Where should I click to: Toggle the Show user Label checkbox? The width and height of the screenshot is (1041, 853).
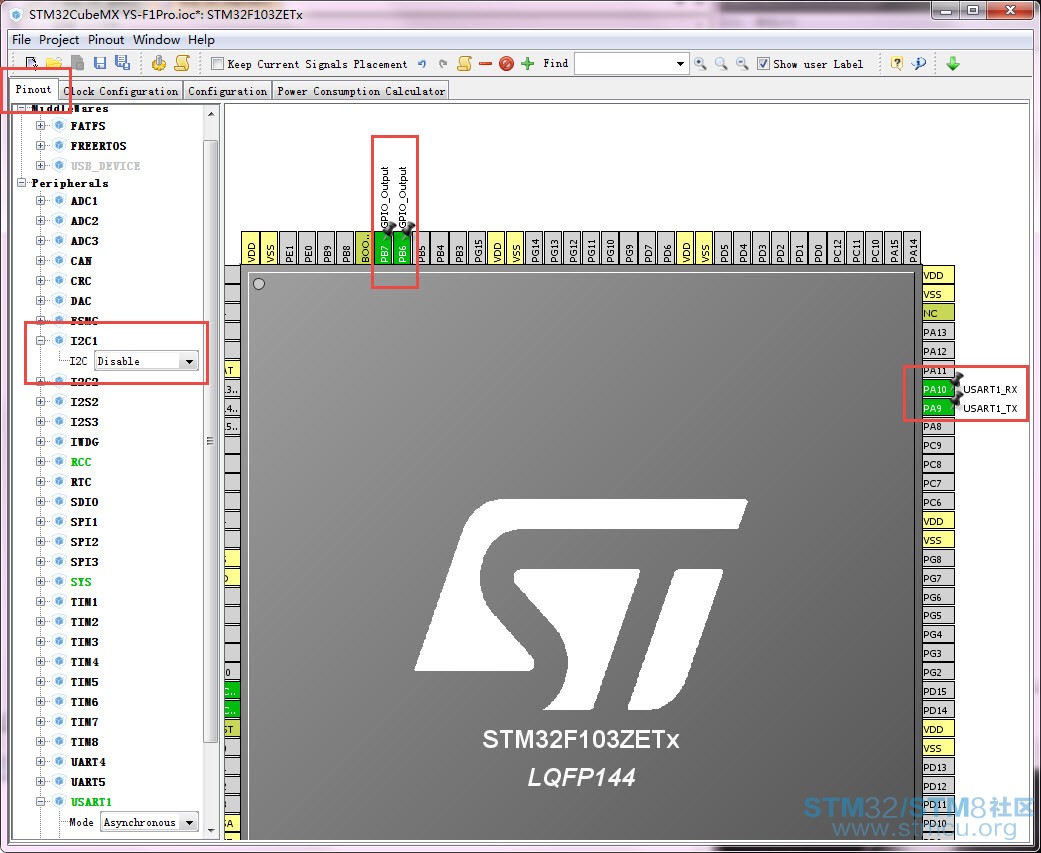click(763, 64)
